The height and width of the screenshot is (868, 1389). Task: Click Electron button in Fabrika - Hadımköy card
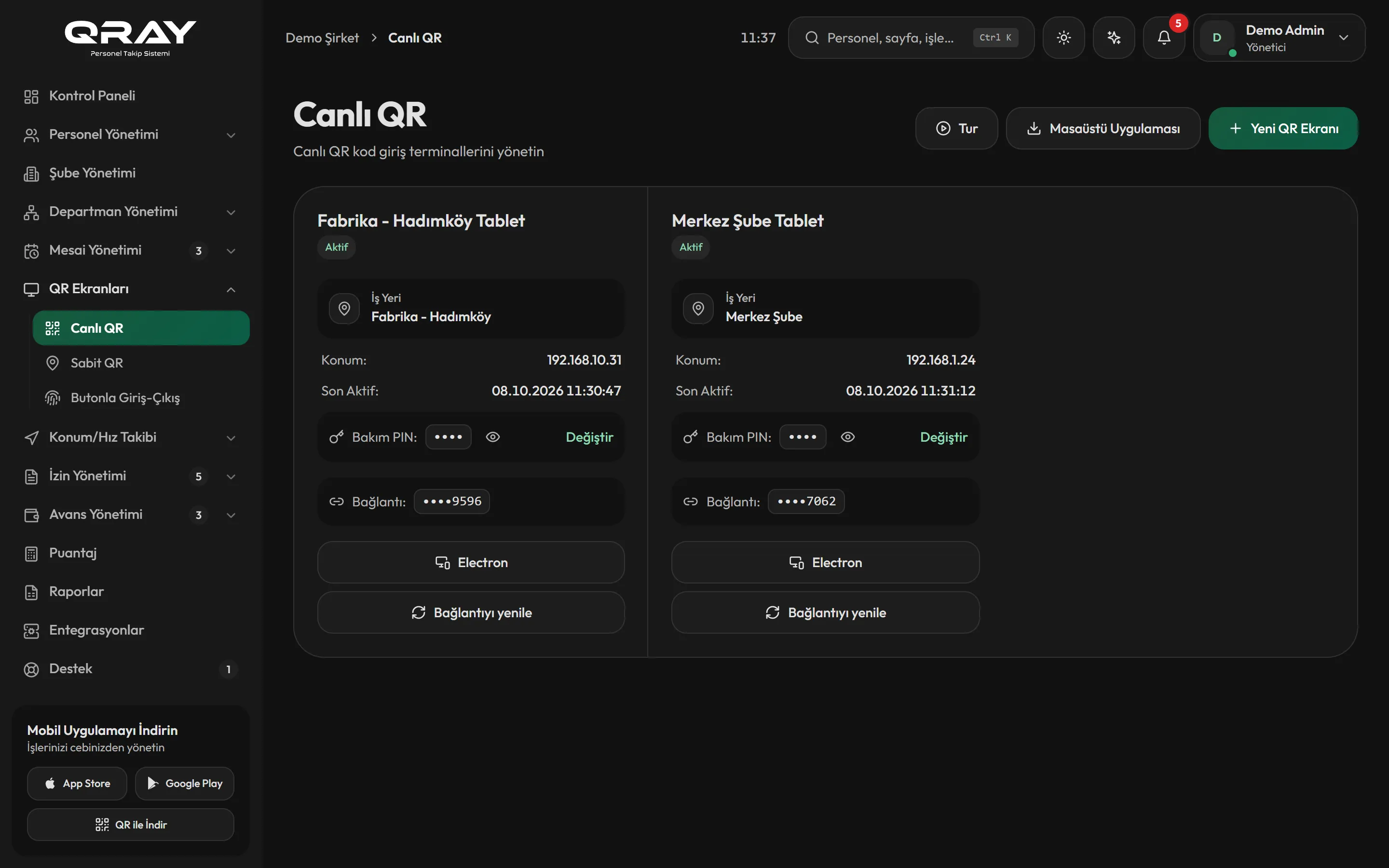[471, 563]
